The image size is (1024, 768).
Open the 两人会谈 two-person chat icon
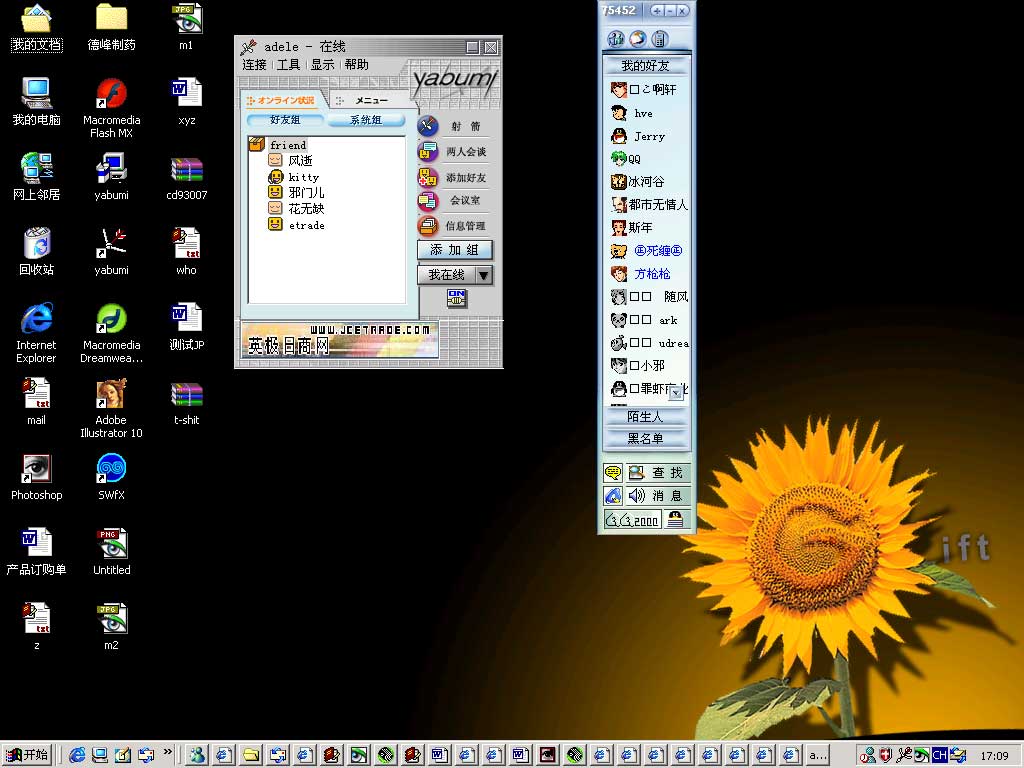click(x=428, y=152)
